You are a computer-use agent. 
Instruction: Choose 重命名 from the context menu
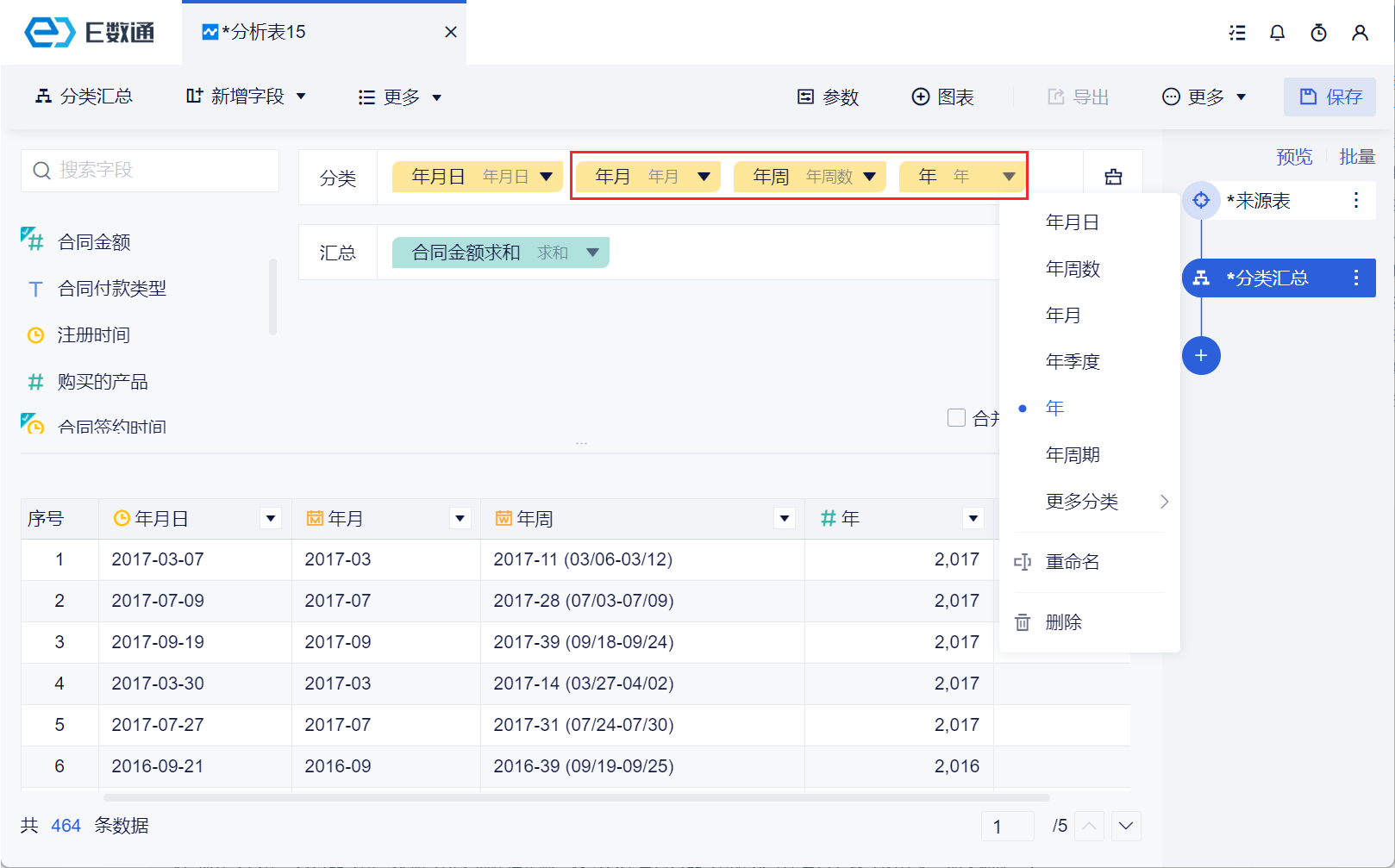tap(1072, 562)
